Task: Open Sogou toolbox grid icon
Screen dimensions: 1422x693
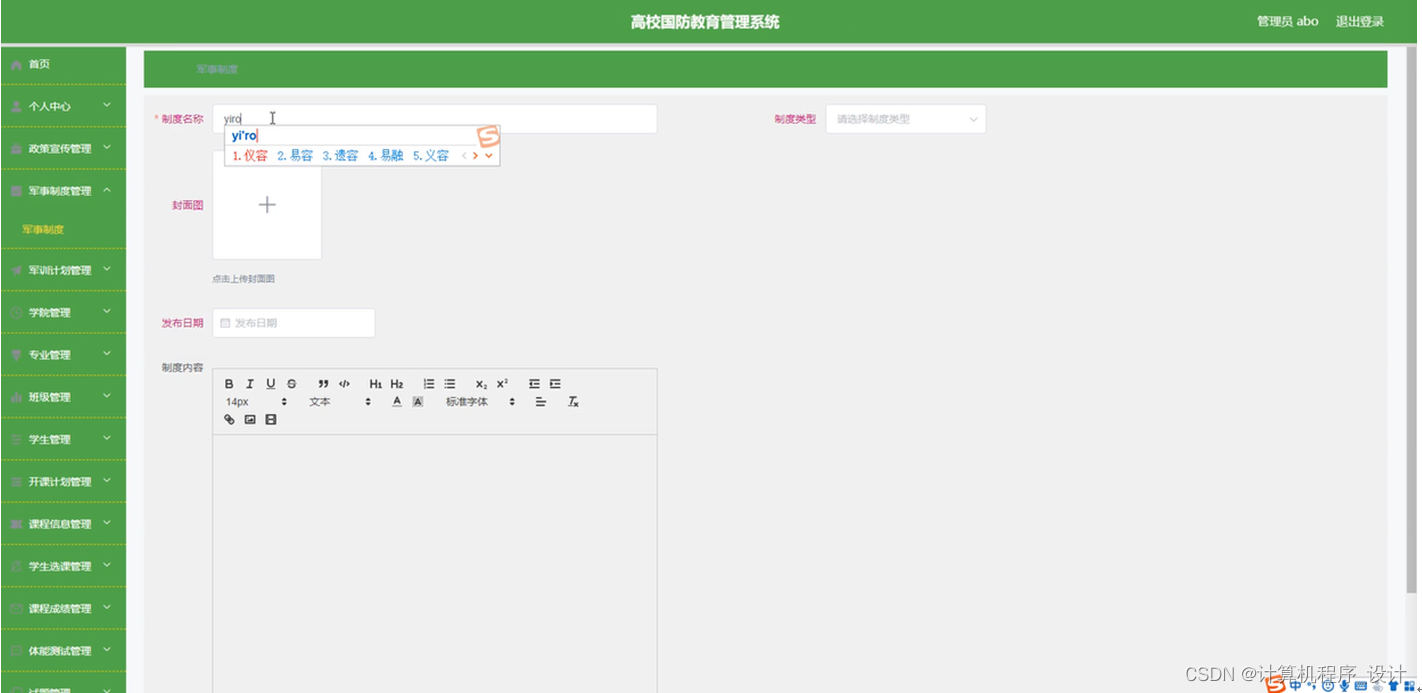Action: coord(1410,686)
